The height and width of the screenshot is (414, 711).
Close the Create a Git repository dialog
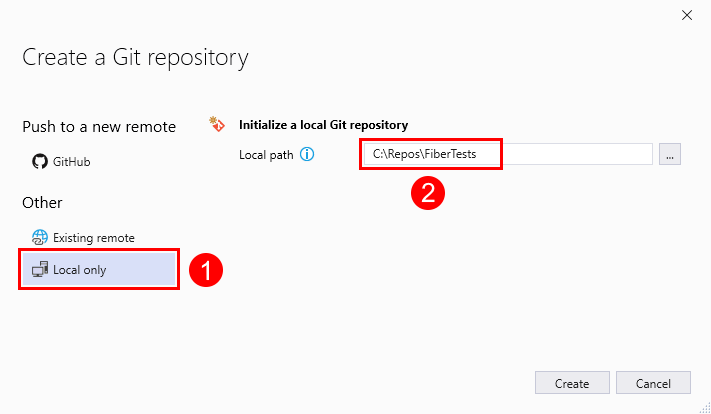(687, 16)
